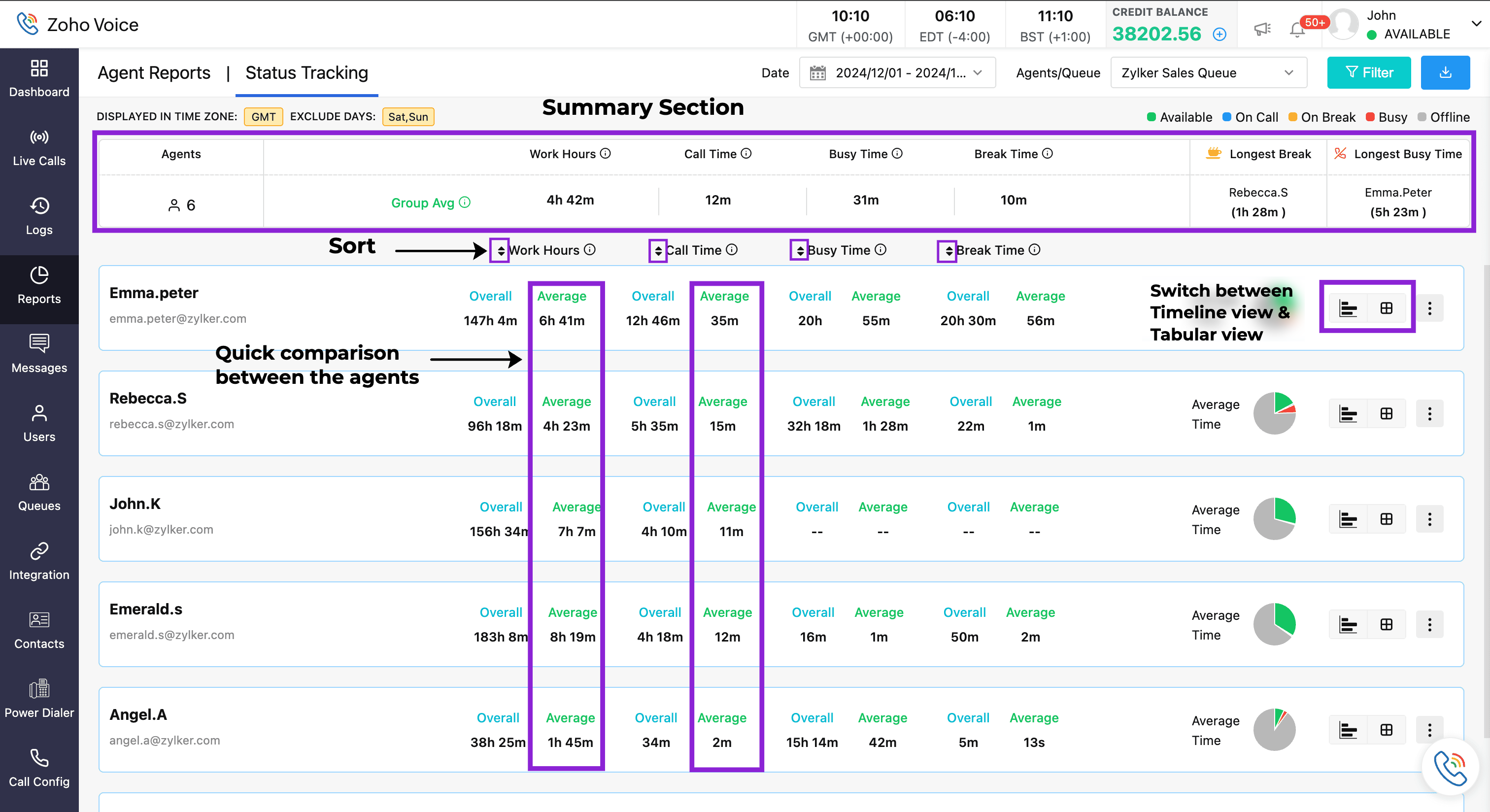Switch John.K row to tabular view
This screenshot has height=812, width=1490.
point(1386,519)
